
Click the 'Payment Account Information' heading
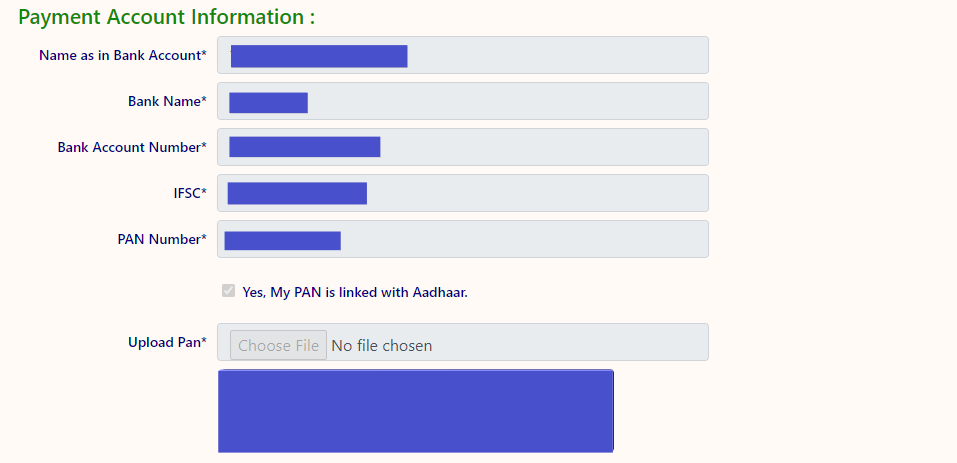[x=167, y=17]
